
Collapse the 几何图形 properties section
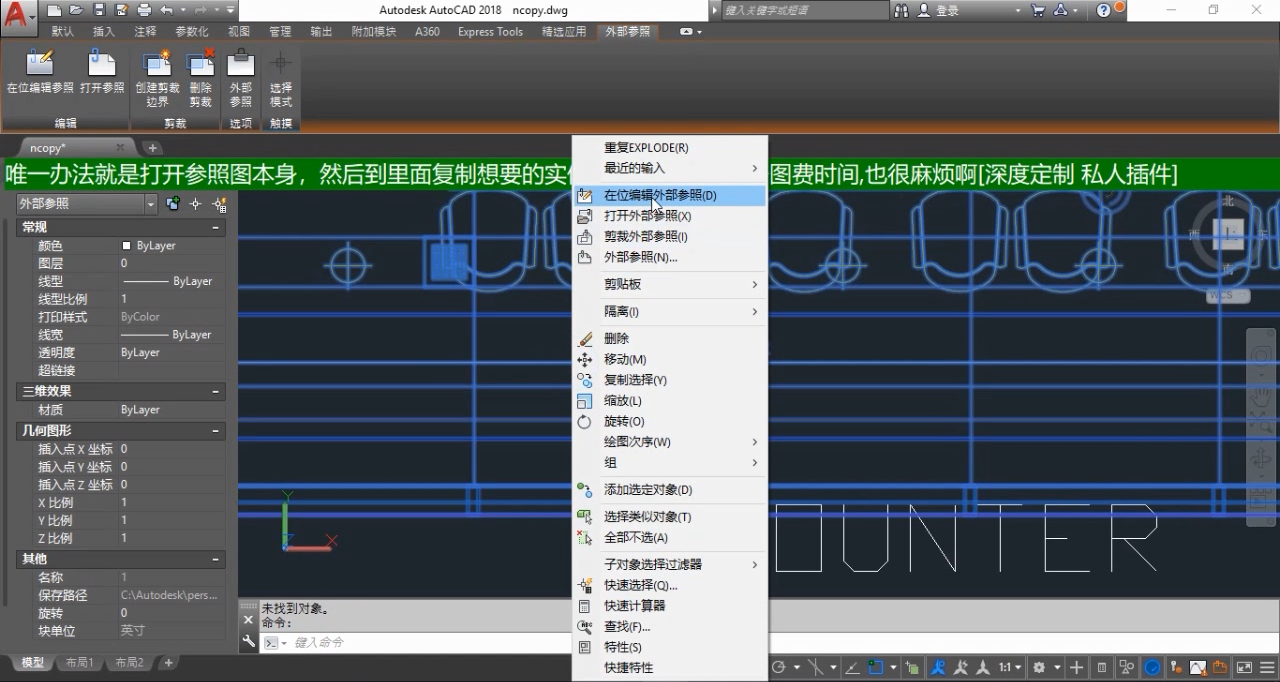pos(216,430)
